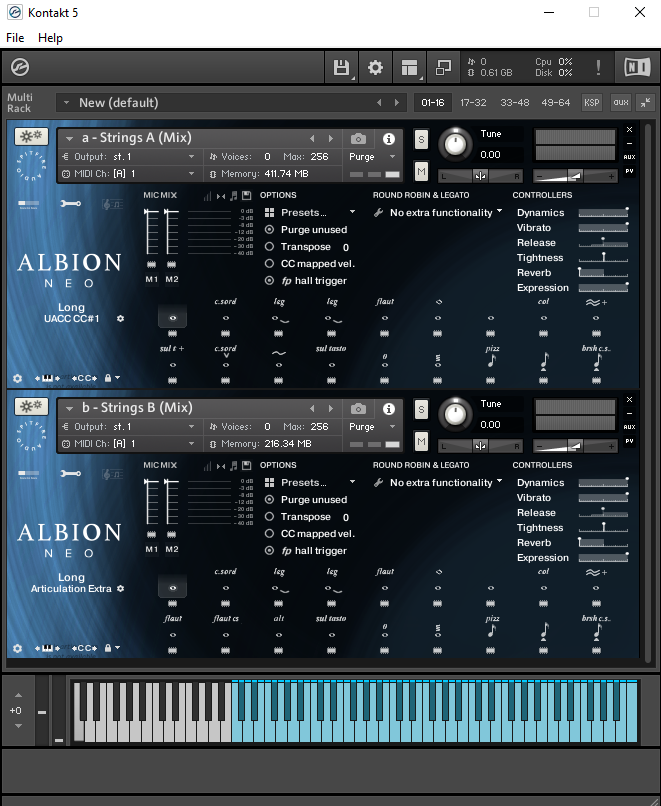This screenshot has width=661, height=806.
Task: Save mic mix icon in Strings A
Action: (x=247, y=195)
